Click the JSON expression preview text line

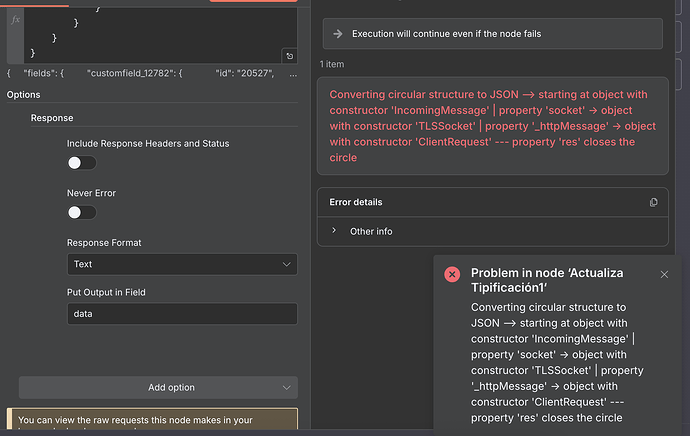[x=151, y=74]
